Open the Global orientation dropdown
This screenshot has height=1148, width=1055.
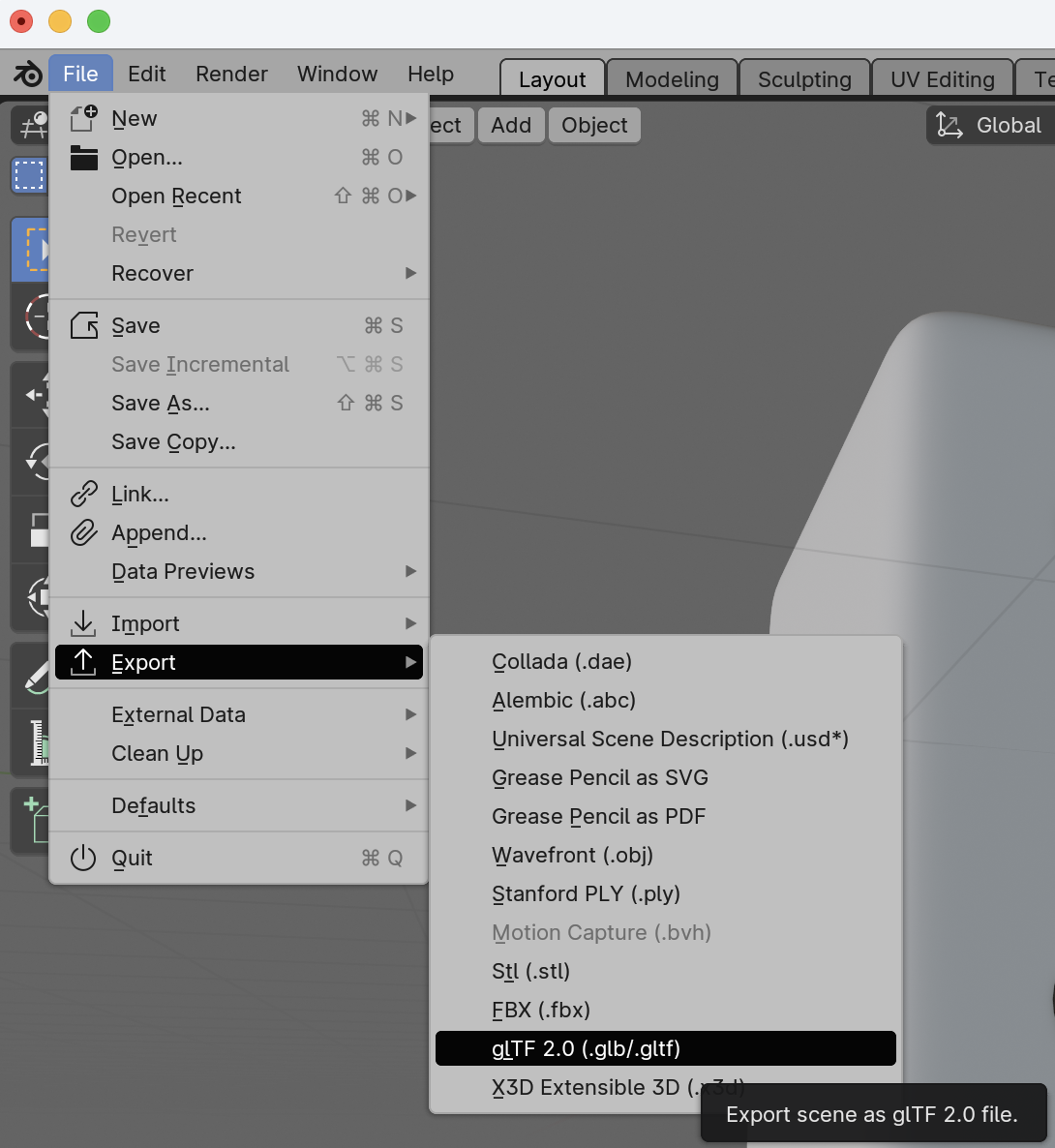[990, 125]
